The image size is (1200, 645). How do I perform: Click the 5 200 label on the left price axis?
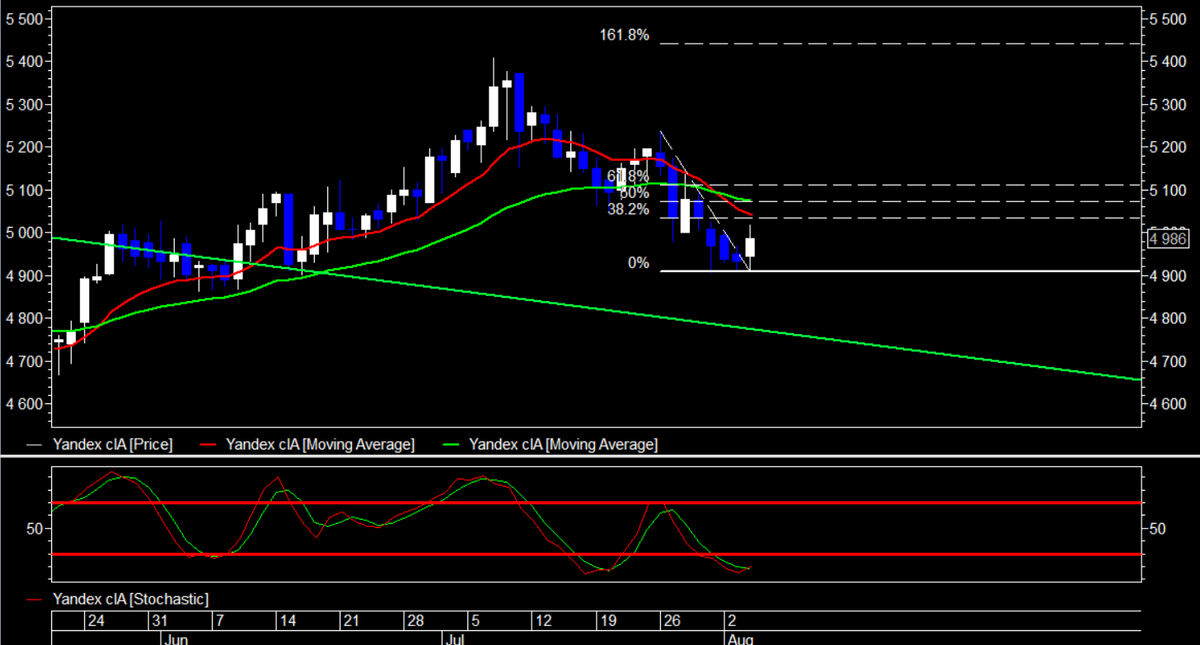(24, 147)
